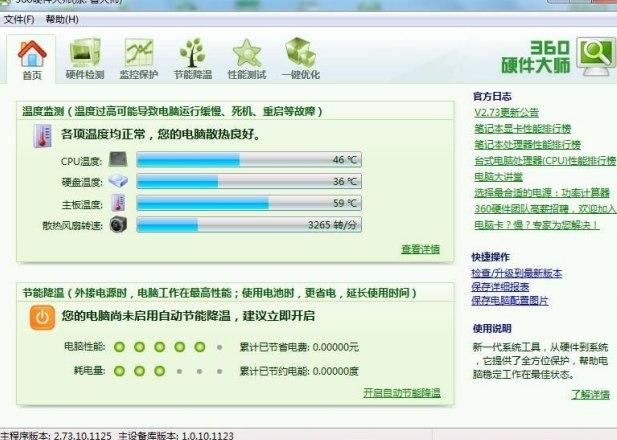Click the 主设备库版本 1.0.10.1123 status text
617x440 pixels.
coord(176,436)
